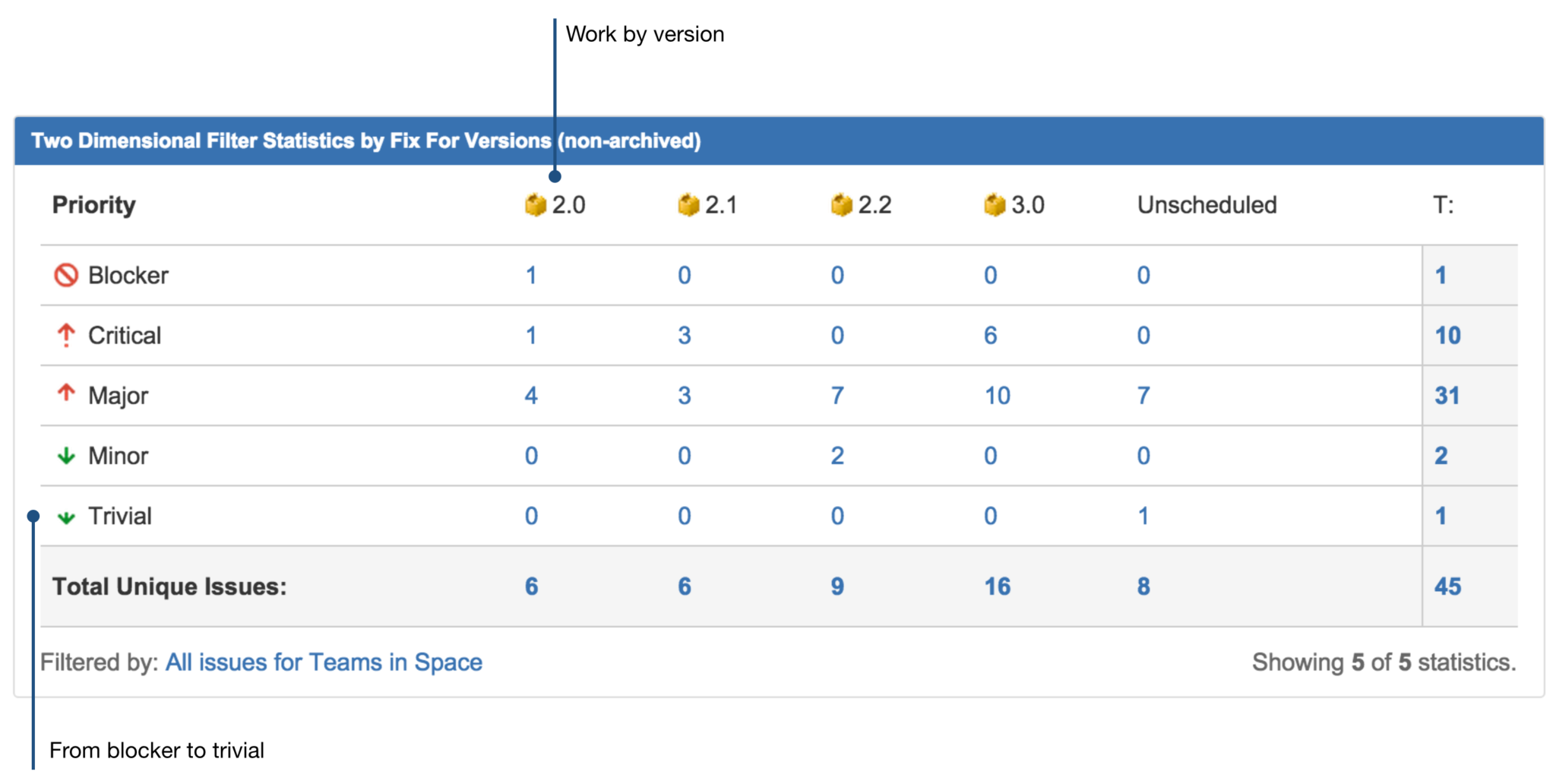Click the Blocker priority label
1556x784 pixels.
[x=128, y=275]
